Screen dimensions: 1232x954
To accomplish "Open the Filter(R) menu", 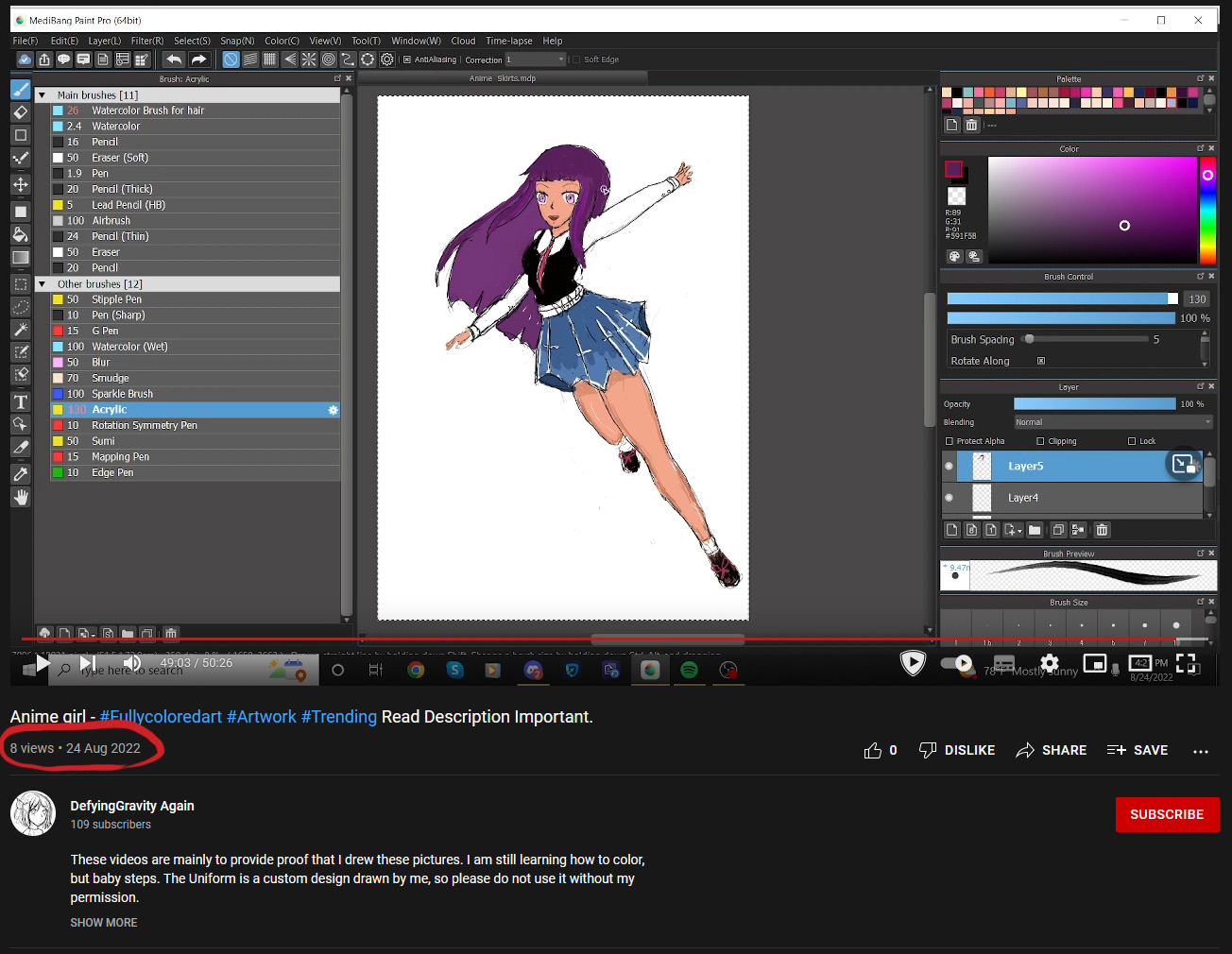I will pos(147,41).
